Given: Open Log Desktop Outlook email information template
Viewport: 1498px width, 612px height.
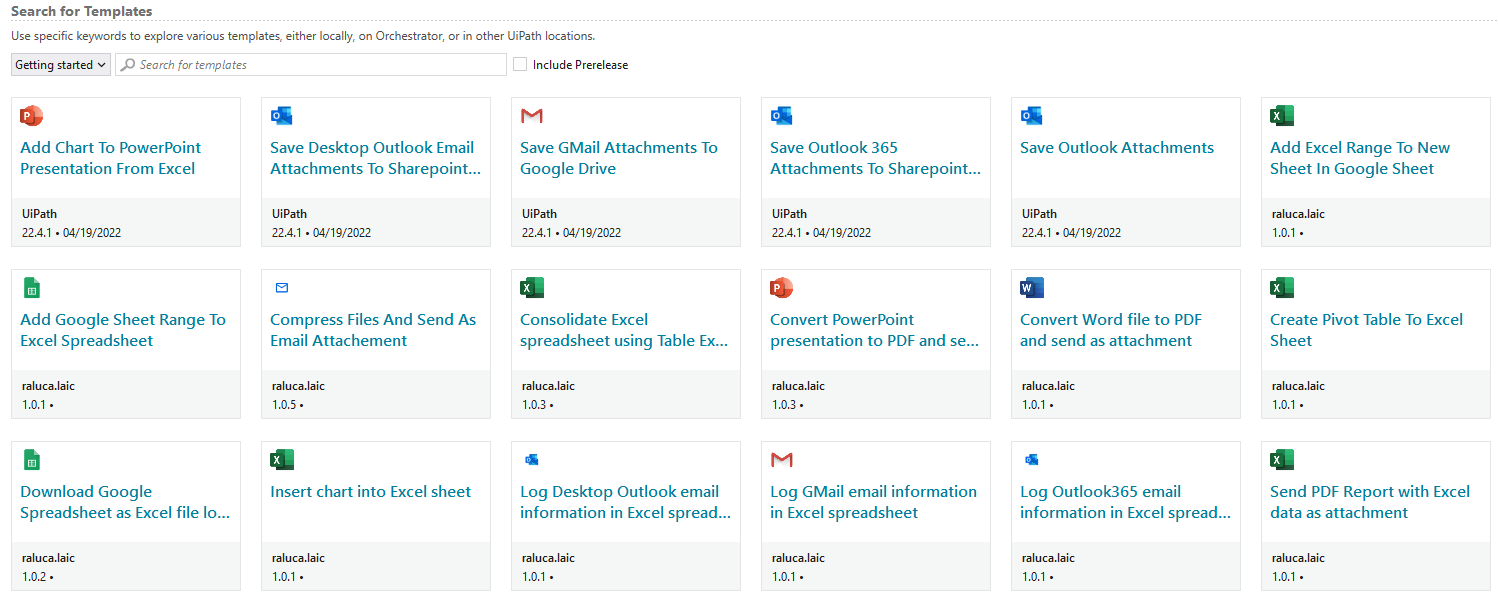Looking at the screenshot, I should click(x=626, y=502).
